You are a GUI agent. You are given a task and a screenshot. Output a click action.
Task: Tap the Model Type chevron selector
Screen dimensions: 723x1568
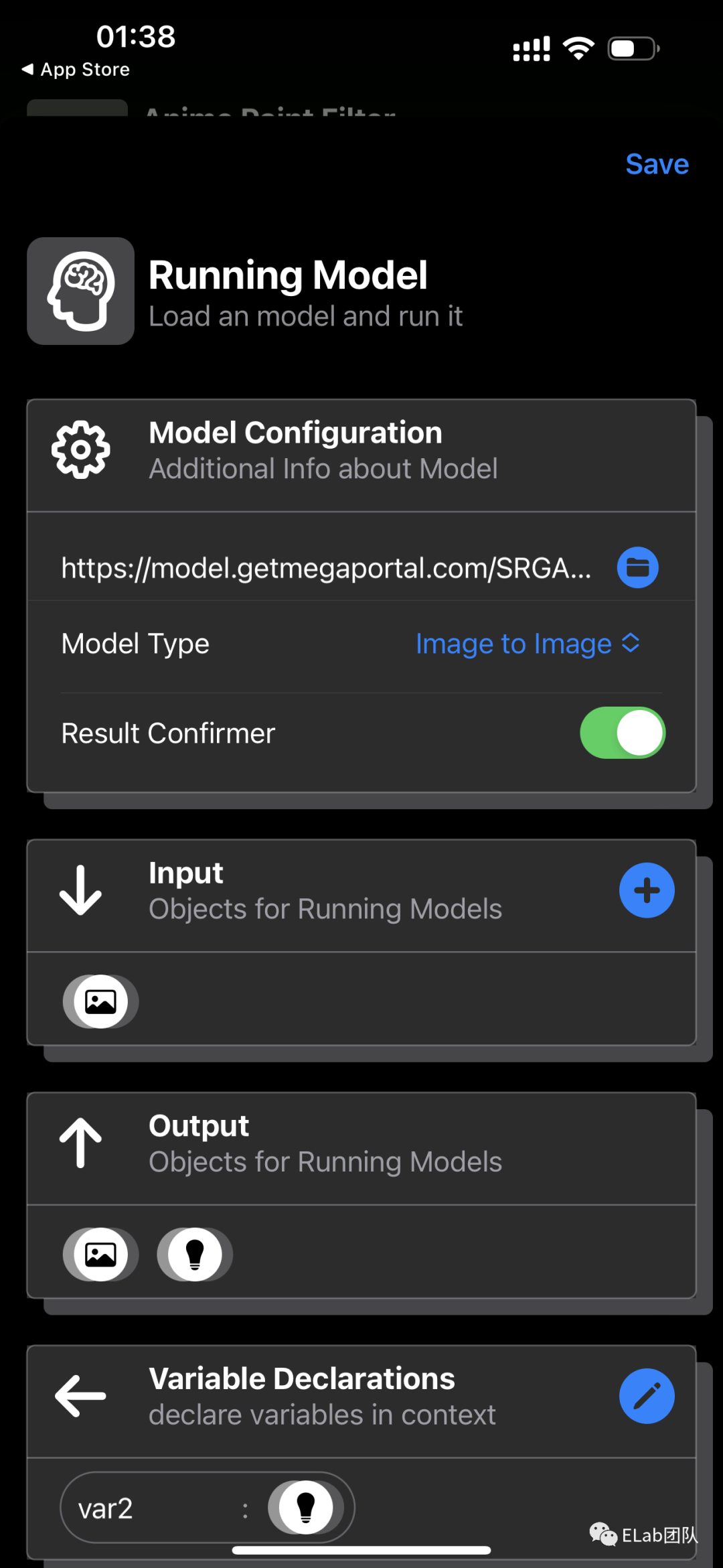click(631, 643)
